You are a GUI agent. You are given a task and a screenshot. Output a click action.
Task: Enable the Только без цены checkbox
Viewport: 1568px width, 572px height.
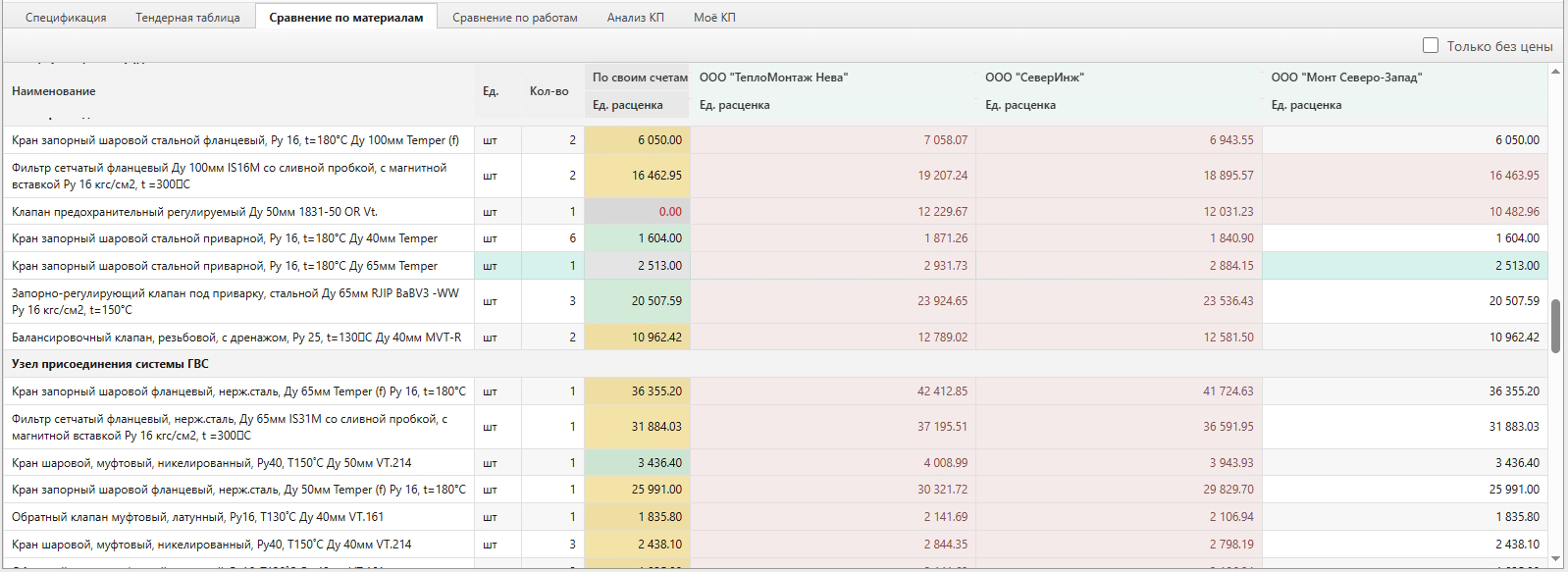pyautogui.click(x=1431, y=45)
